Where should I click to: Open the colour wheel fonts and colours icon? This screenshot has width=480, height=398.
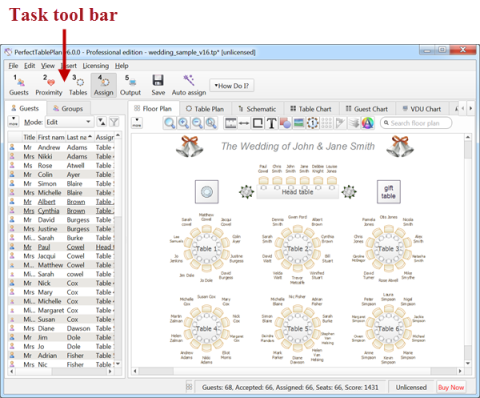(368, 123)
